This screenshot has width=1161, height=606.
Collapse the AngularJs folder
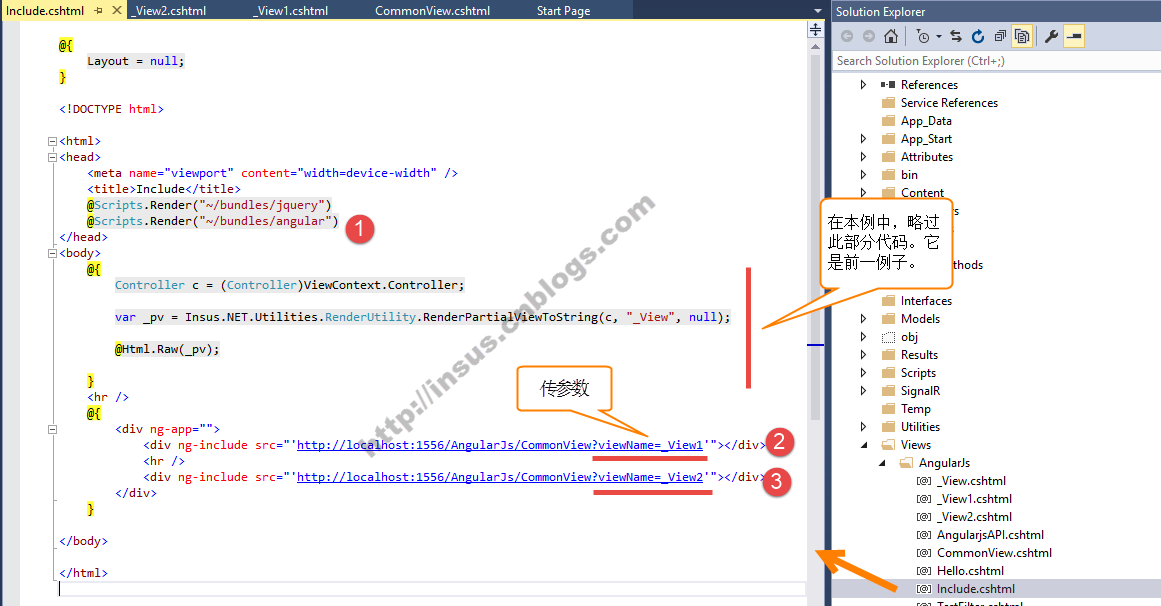pyautogui.click(x=882, y=463)
